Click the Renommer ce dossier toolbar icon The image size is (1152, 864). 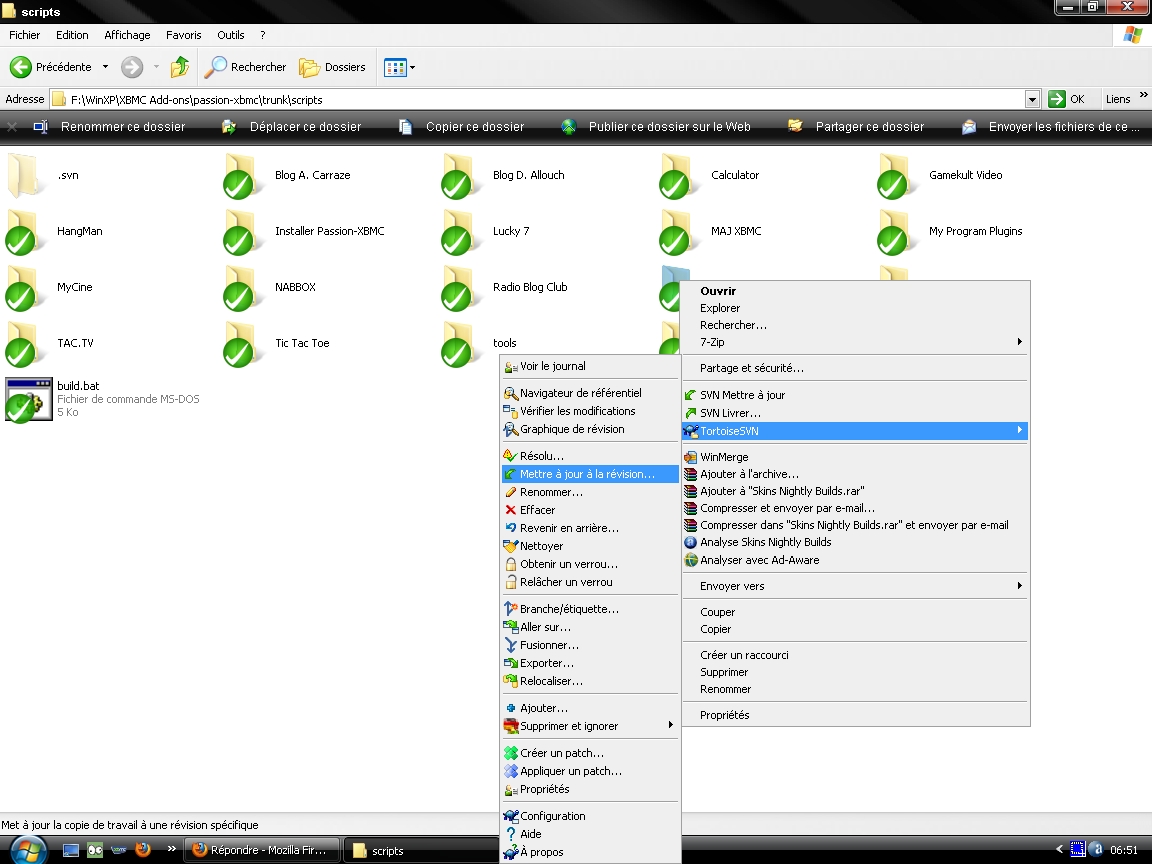[41, 127]
